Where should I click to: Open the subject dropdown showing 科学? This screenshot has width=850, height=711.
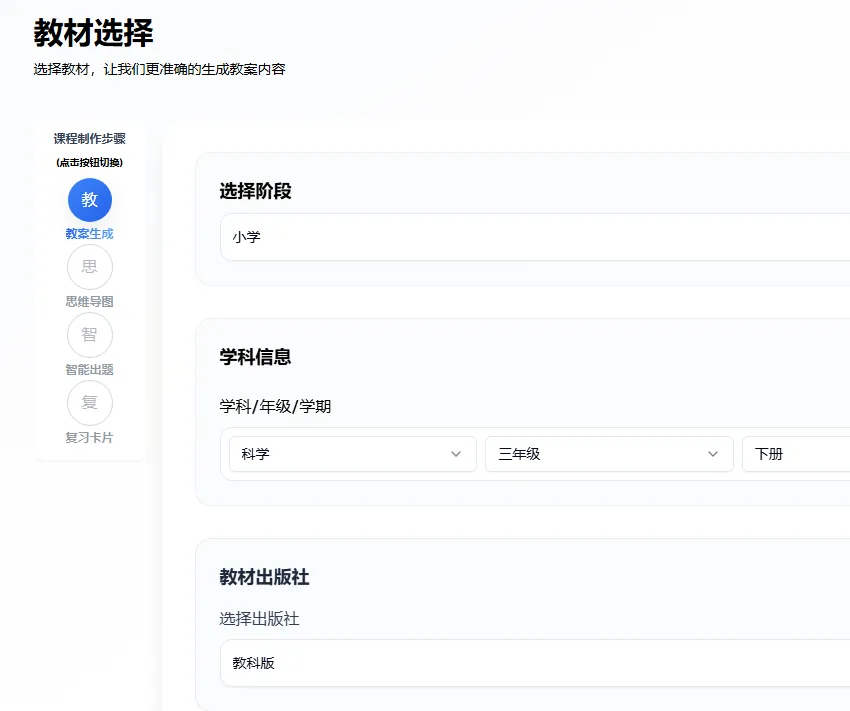[x=353, y=454]
